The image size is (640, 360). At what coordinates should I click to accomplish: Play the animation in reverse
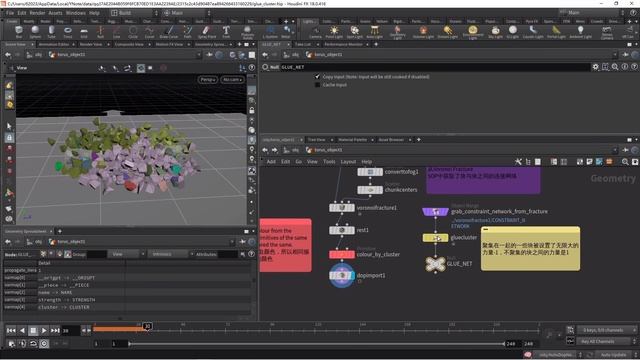point(22,330)
